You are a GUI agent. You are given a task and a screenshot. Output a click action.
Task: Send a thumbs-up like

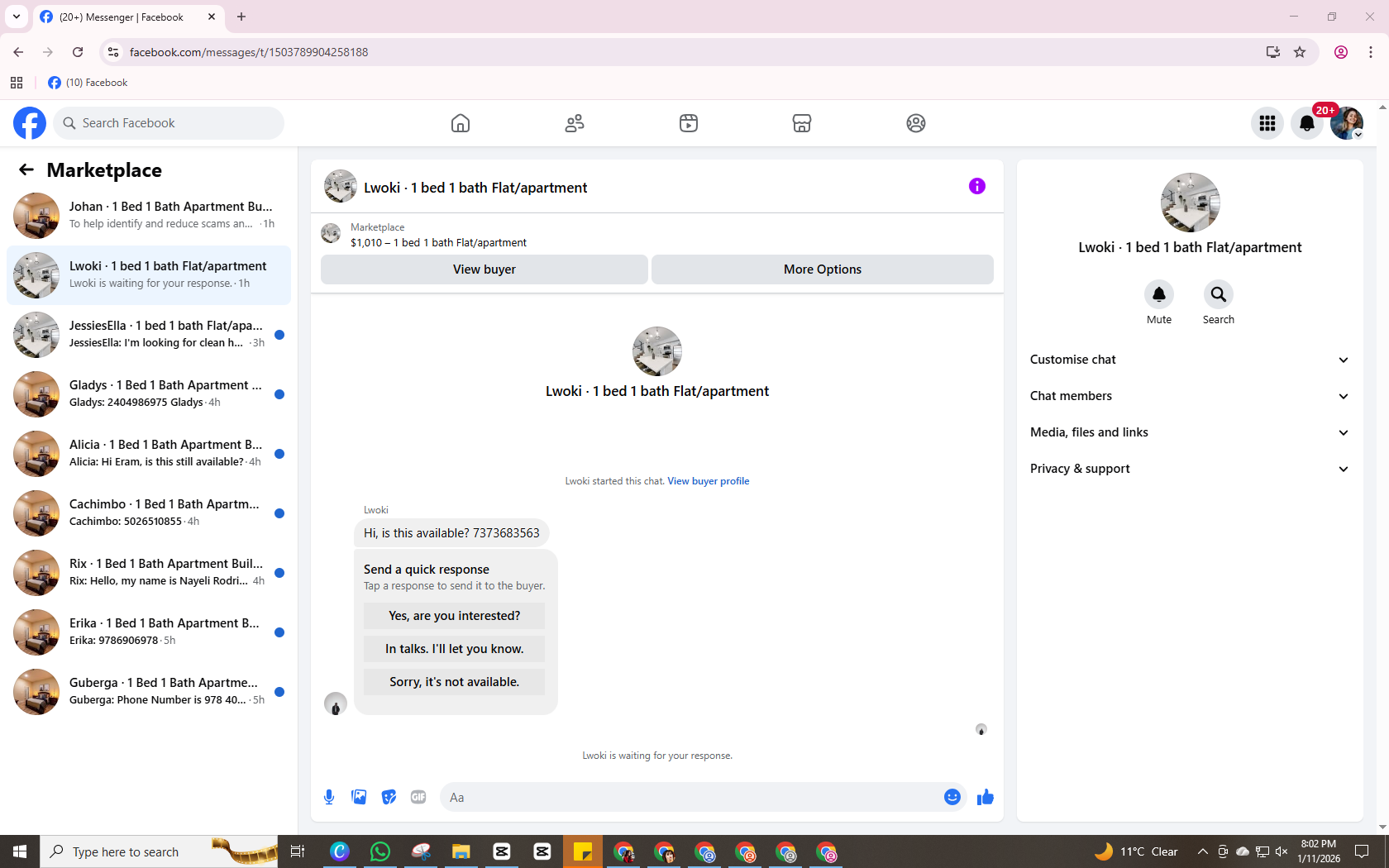986,797
